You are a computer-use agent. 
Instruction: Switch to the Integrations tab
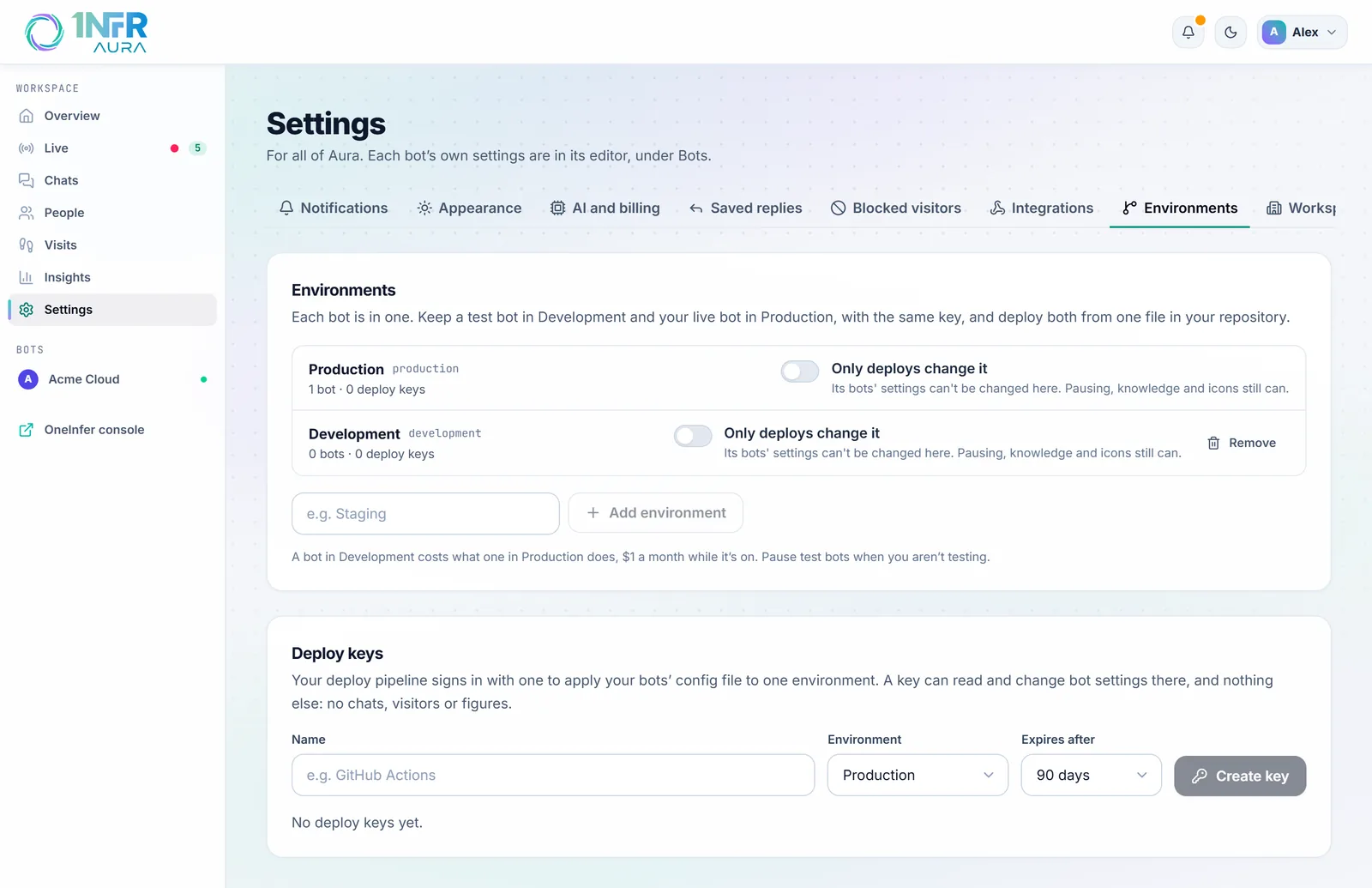(x=1042, y=208)
